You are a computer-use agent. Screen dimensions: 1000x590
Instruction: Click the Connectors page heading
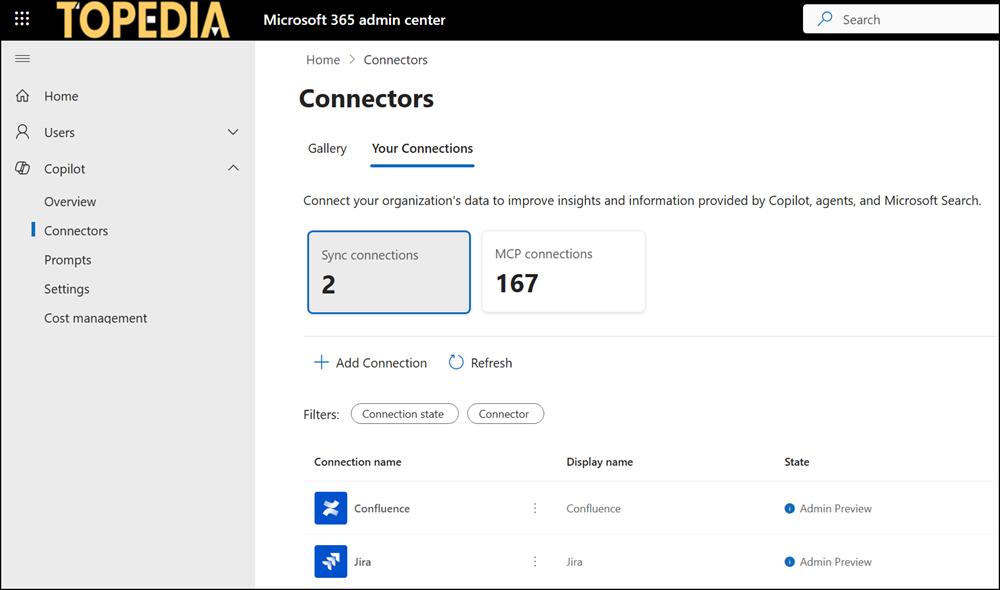[366, 98]
